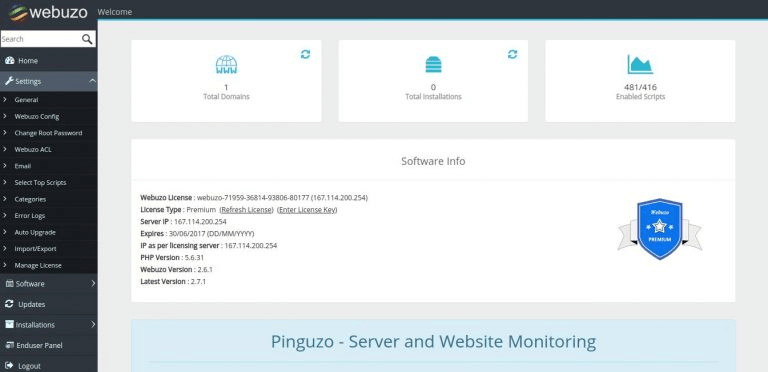The height and width of the screenshot is (372, 768).
Task: Click the Webuzo logo
Action: click(48, 12)
